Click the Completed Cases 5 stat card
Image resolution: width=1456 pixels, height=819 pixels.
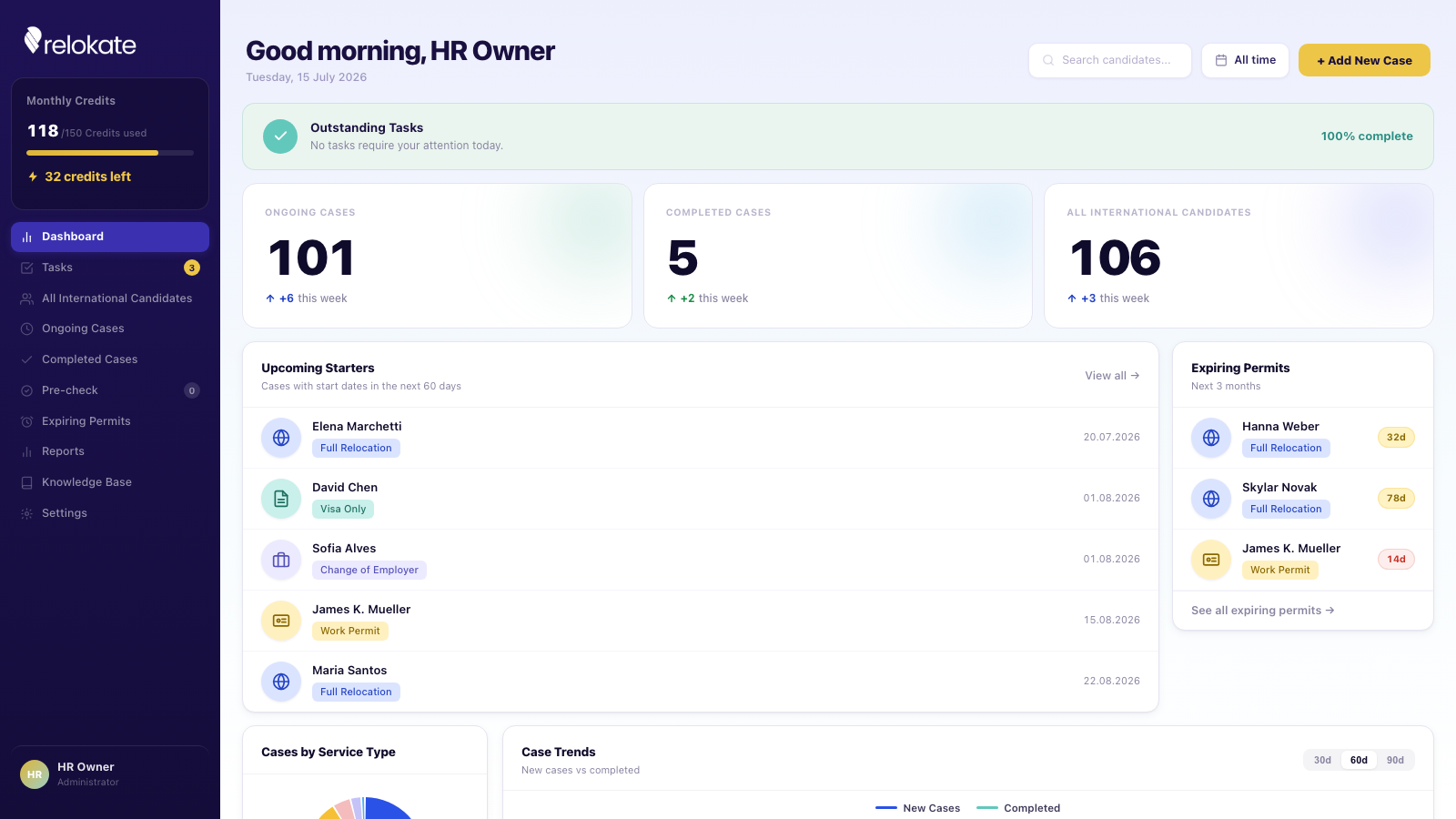(838, 256)
